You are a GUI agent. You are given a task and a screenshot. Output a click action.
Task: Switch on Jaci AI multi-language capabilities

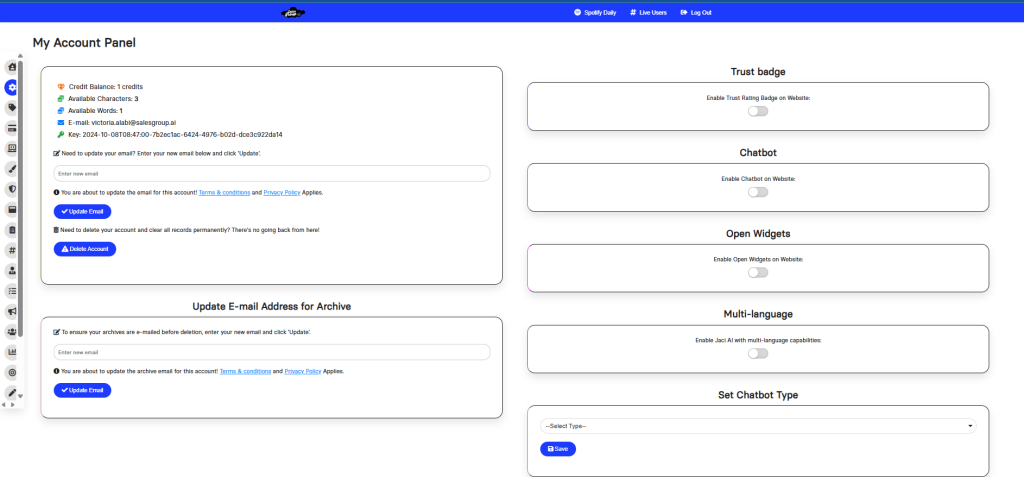758,354
